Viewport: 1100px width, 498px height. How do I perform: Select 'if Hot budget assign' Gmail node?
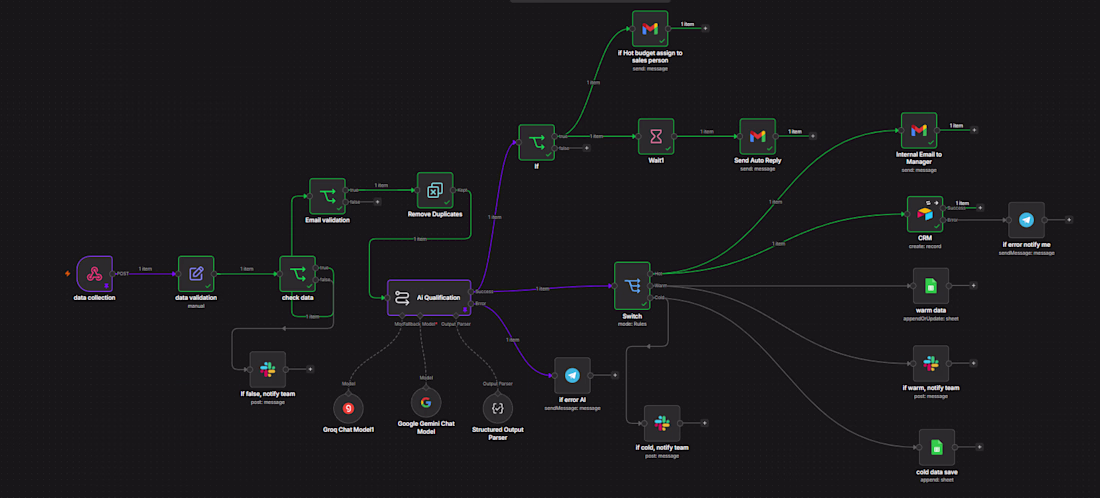click(x=650, y=29)
